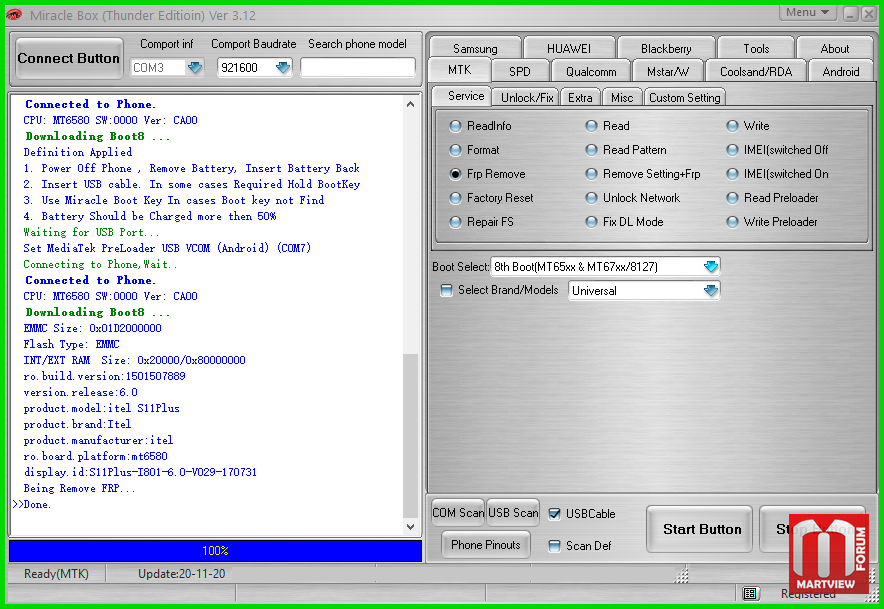Select the IMEI(switched On radio option

click(732, 174)
